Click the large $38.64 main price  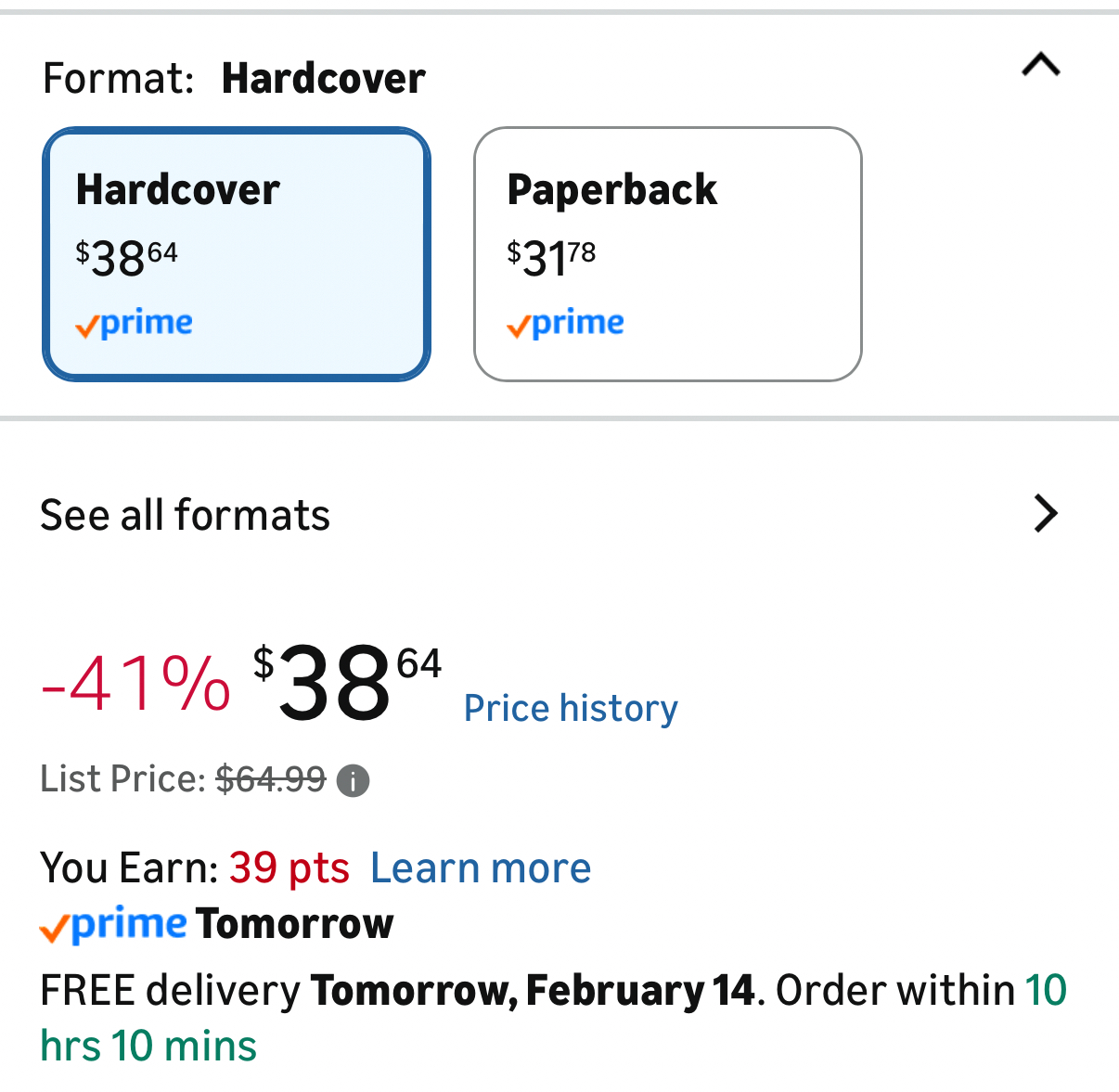coord(347,685)
